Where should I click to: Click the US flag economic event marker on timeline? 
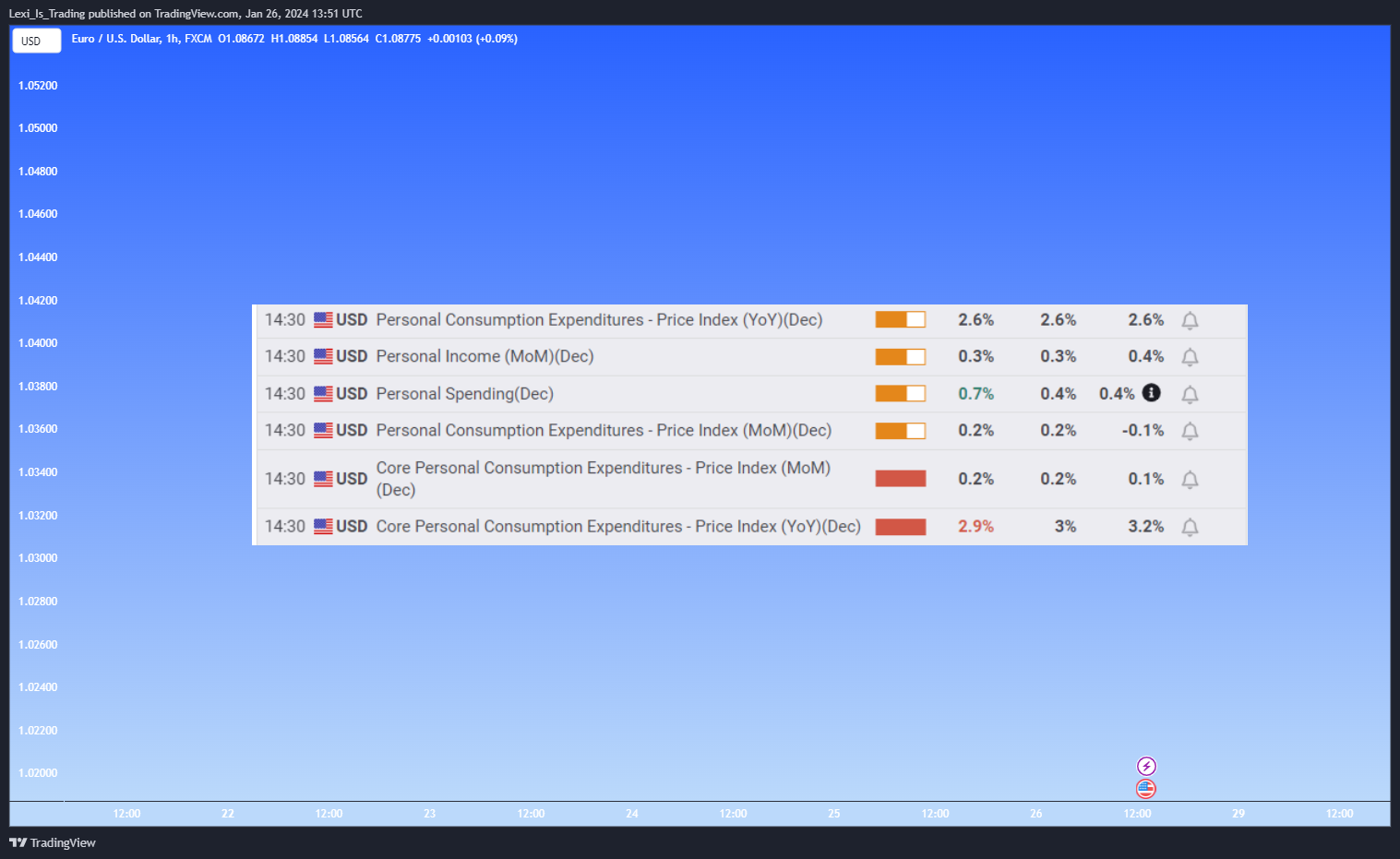tap(1146, 789)
